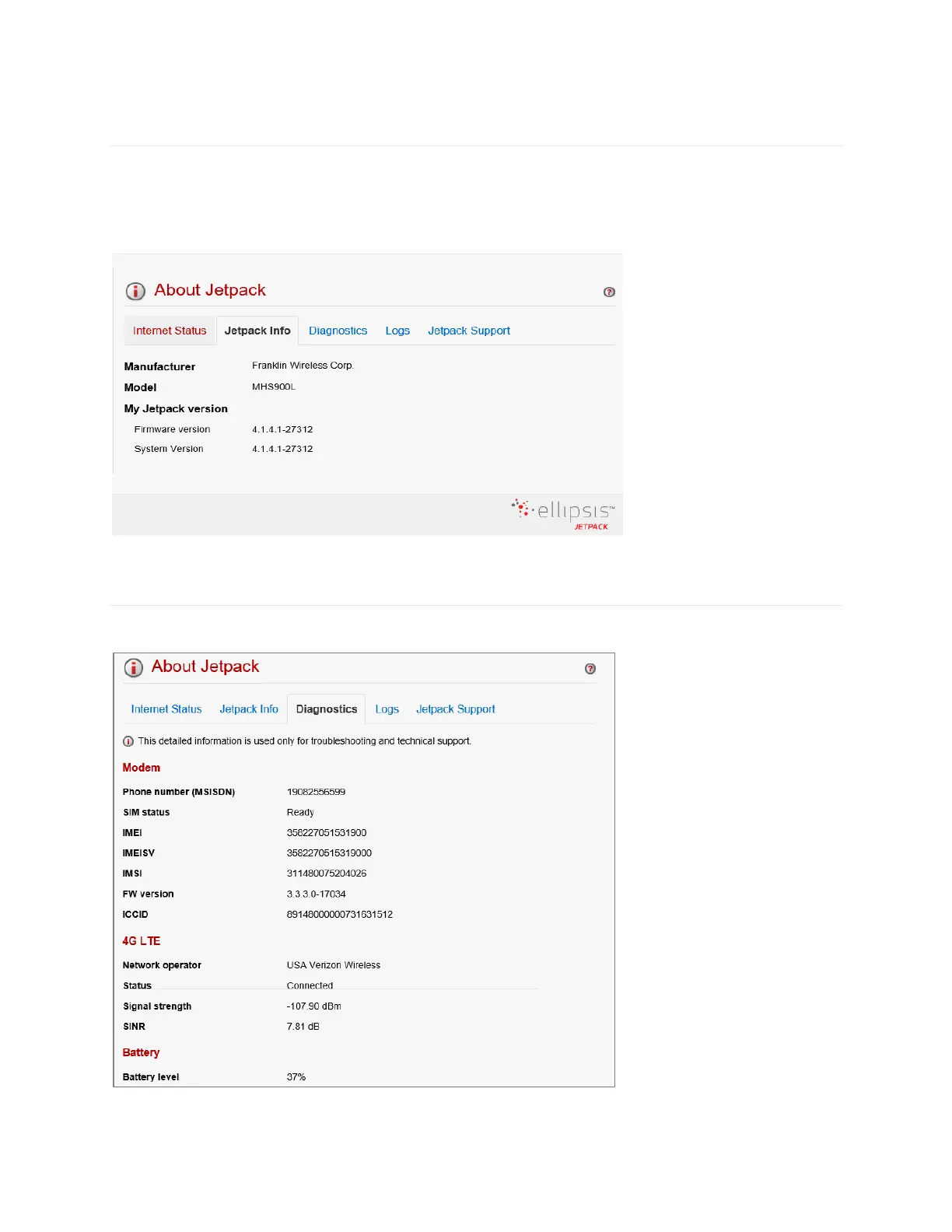Go to the Jetpack Support tab in the lower panel
This screenshot has width=952, height=1232.
(456, 709)
